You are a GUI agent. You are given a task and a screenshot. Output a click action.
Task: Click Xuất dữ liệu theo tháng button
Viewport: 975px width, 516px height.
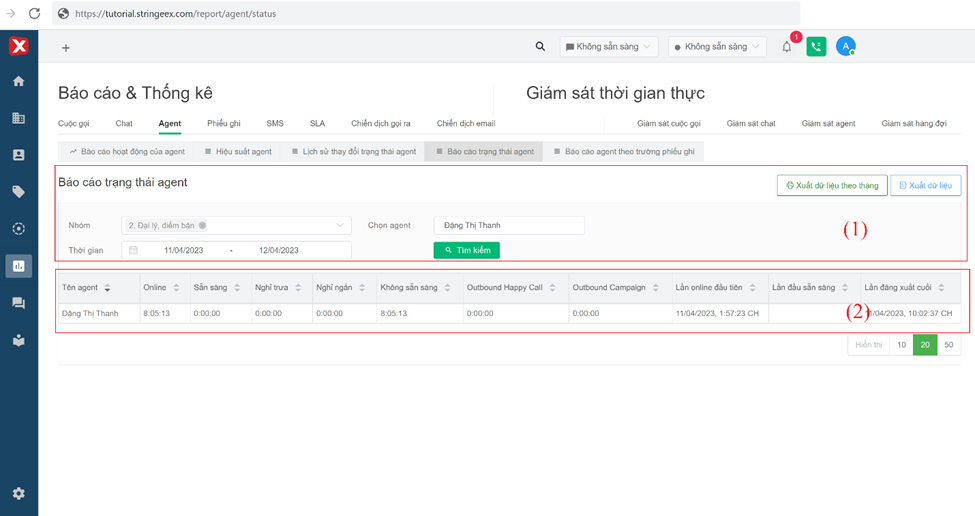click(831, 186)
